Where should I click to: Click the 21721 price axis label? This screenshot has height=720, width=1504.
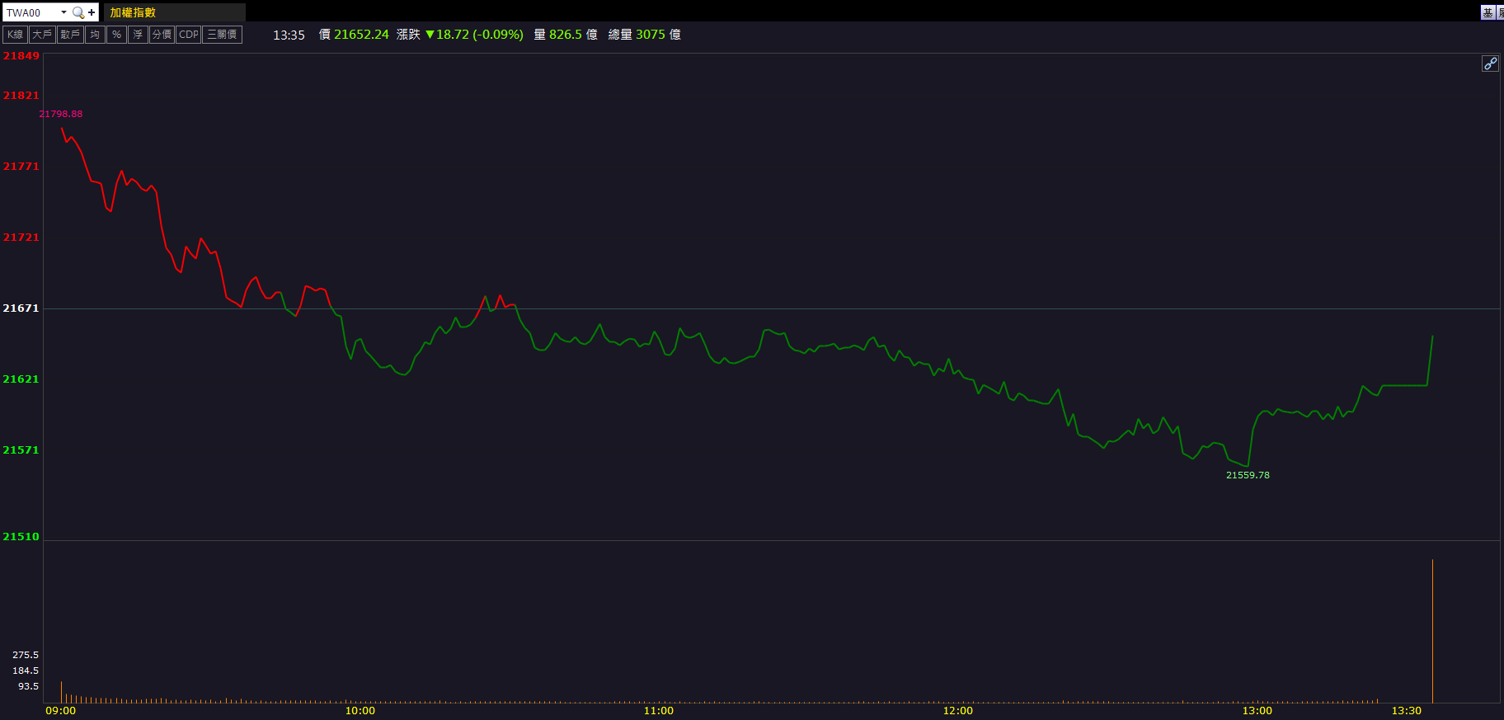tap(21, 237)
